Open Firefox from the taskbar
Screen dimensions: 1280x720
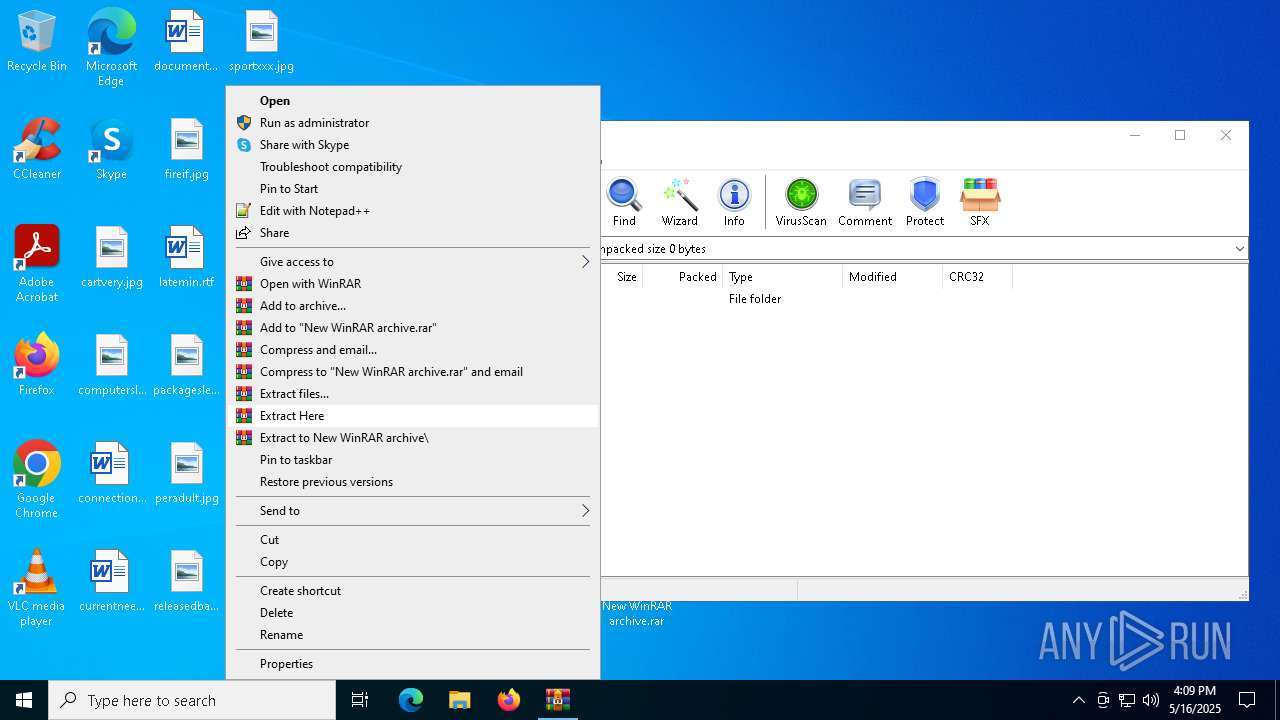click(x=509, y=700)
